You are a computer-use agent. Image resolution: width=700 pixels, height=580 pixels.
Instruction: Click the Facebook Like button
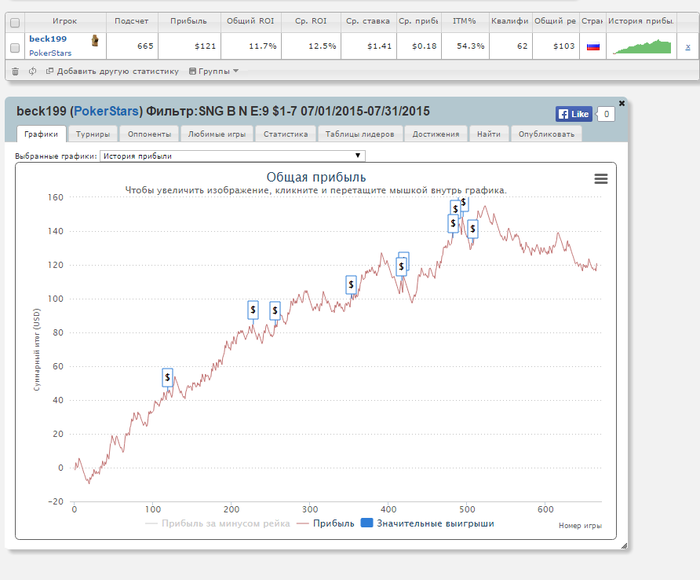(574, 114)
